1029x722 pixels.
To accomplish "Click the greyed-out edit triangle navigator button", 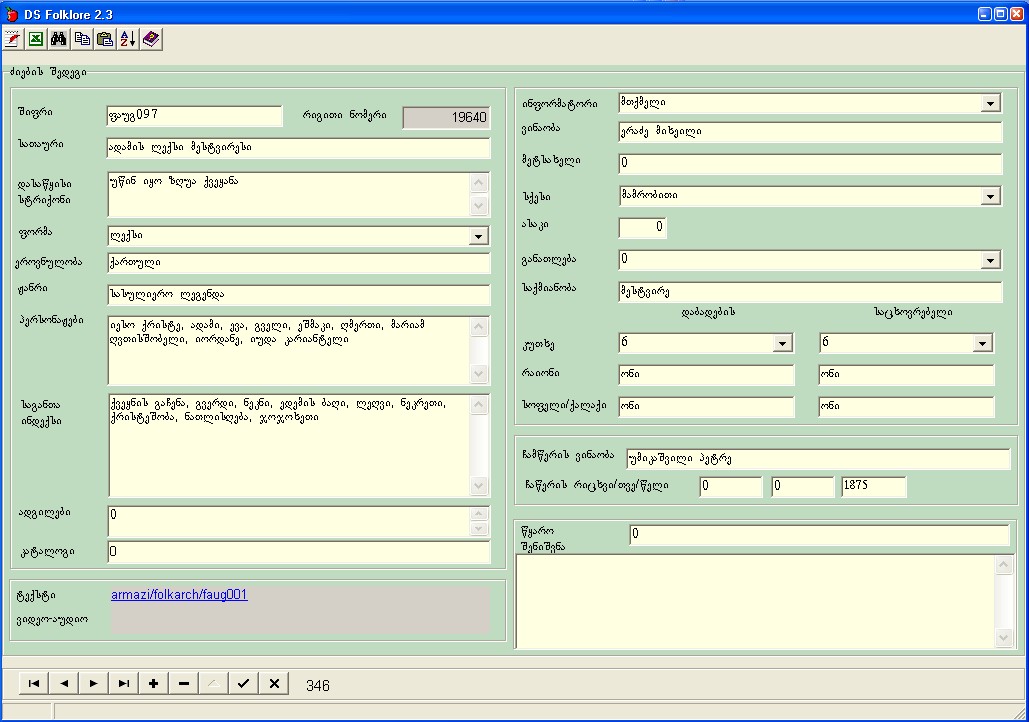I will [x=213, y=683].
